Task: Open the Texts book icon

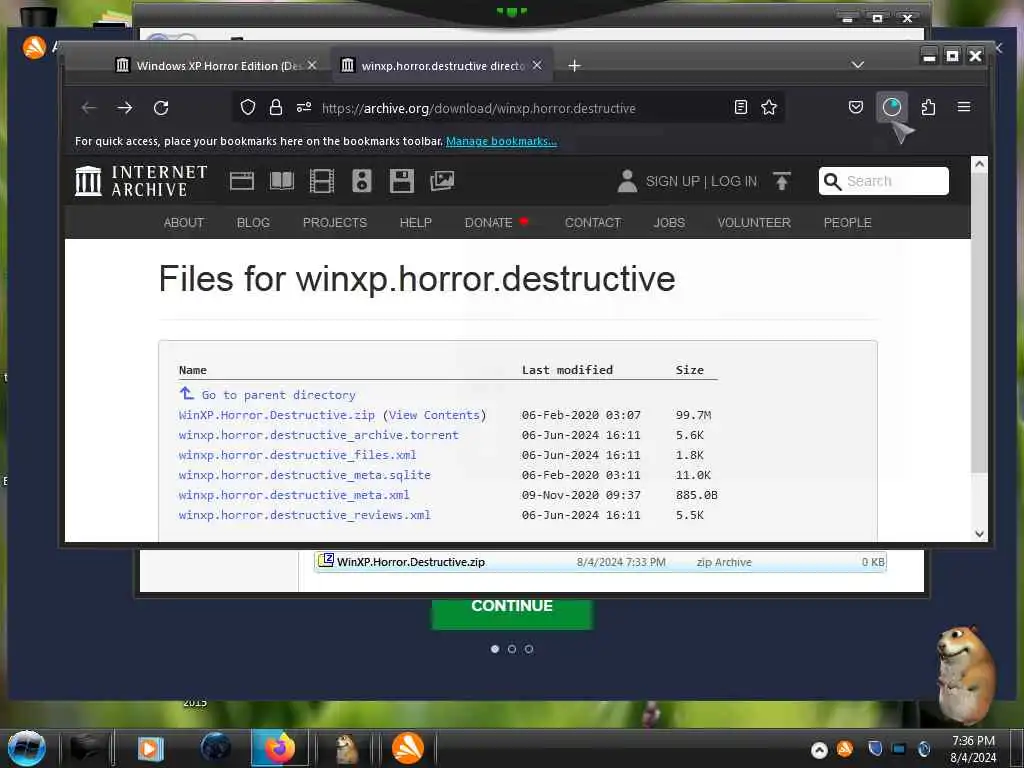Action: pos(281,181)
